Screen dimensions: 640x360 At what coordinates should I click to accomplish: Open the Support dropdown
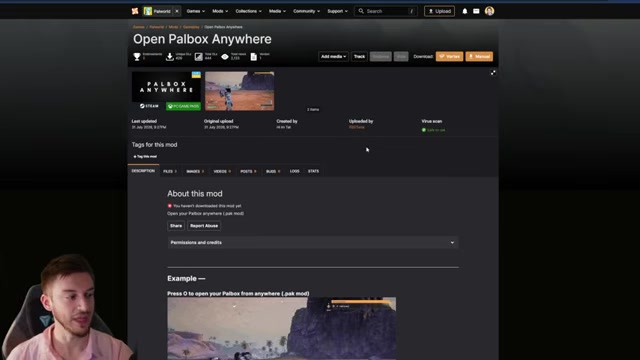pyautogui.click(x=337, y=11)
